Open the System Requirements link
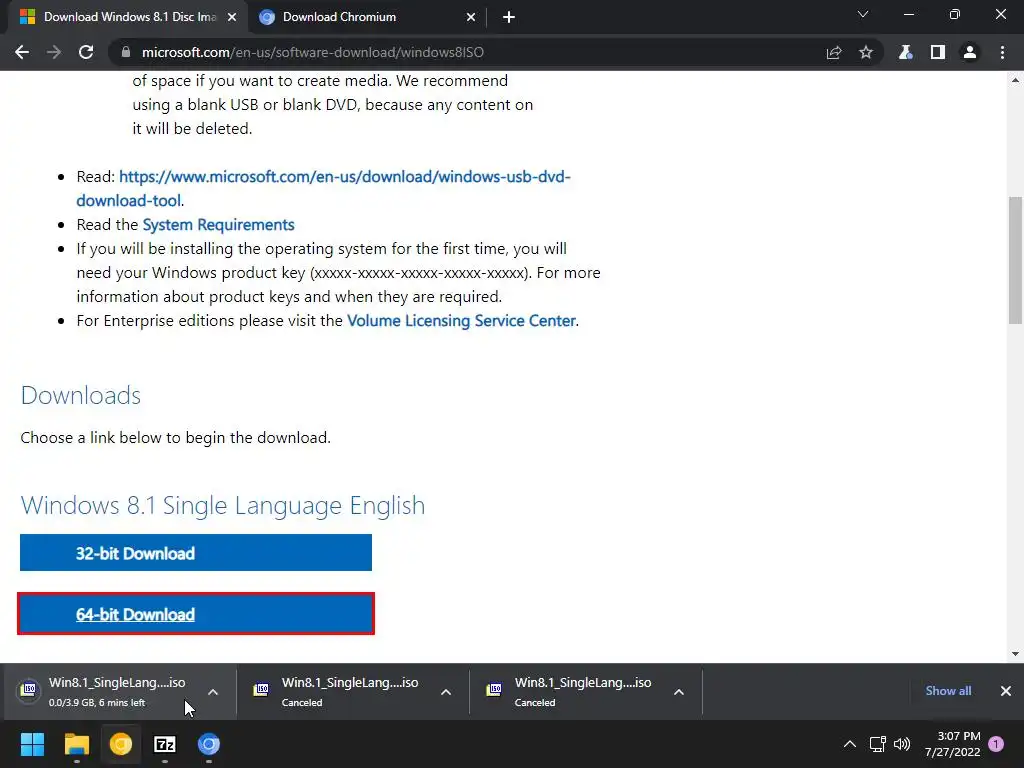The image size is (1024, 768). point(218,225)
